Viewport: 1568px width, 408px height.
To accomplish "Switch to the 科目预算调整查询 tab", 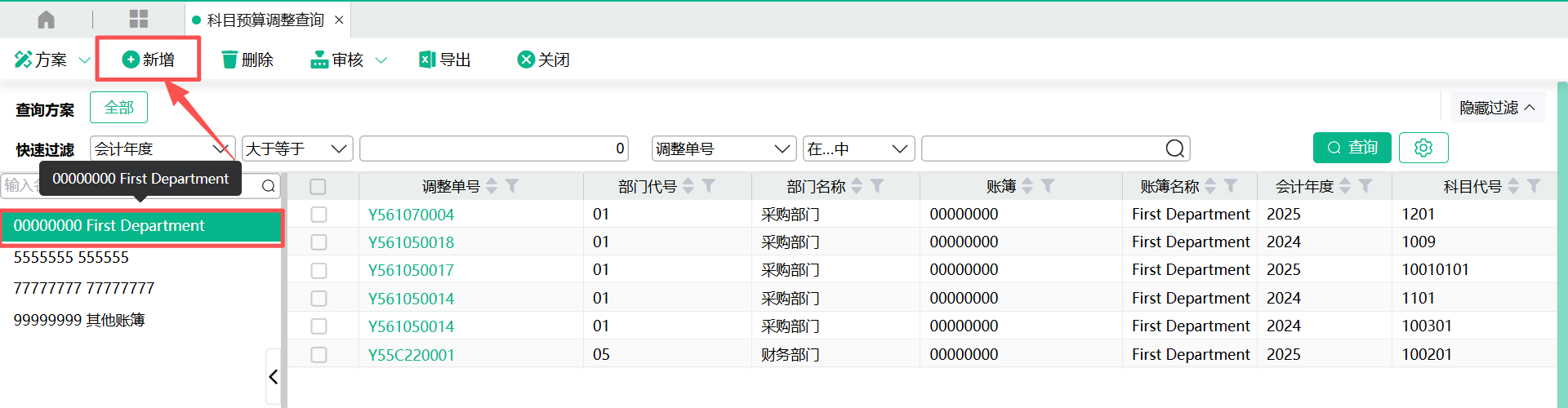I will pos(265,20).
